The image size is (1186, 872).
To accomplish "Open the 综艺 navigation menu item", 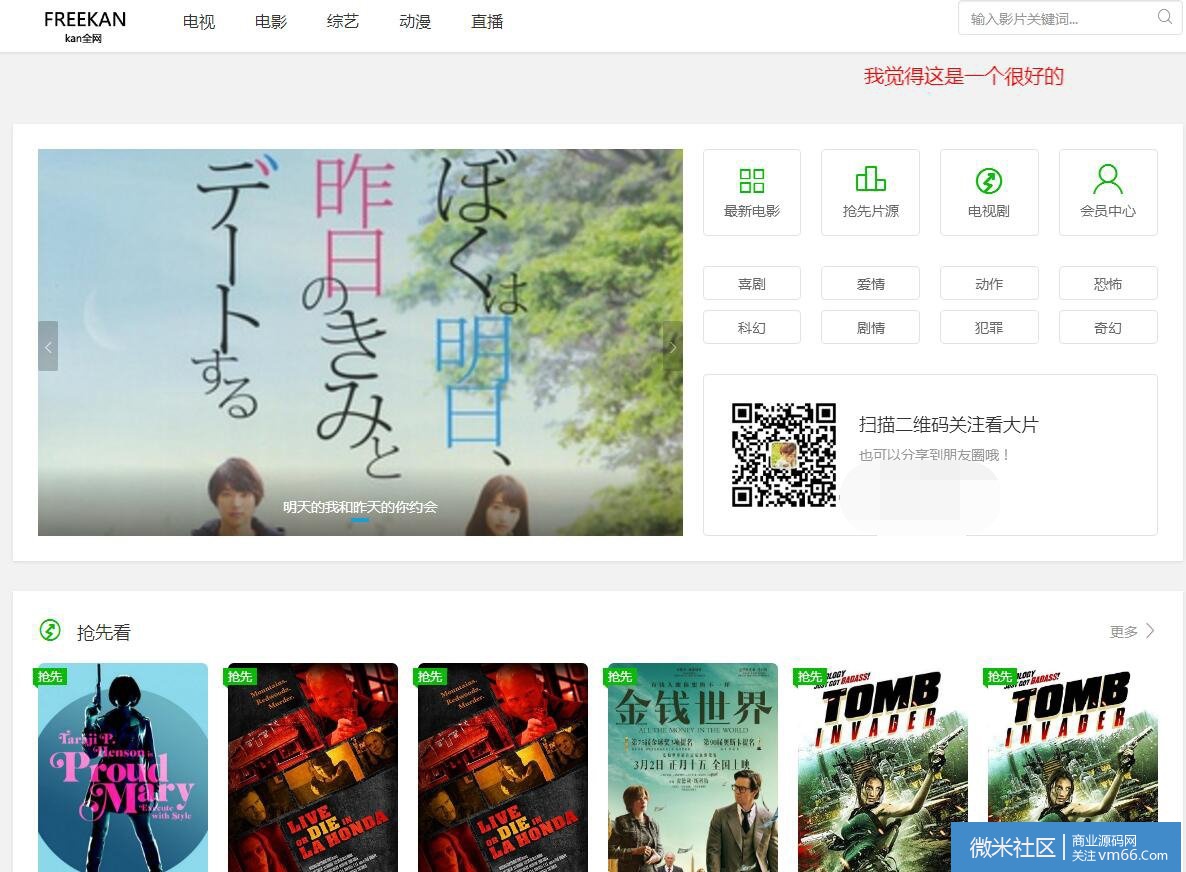I will [343, 22].
